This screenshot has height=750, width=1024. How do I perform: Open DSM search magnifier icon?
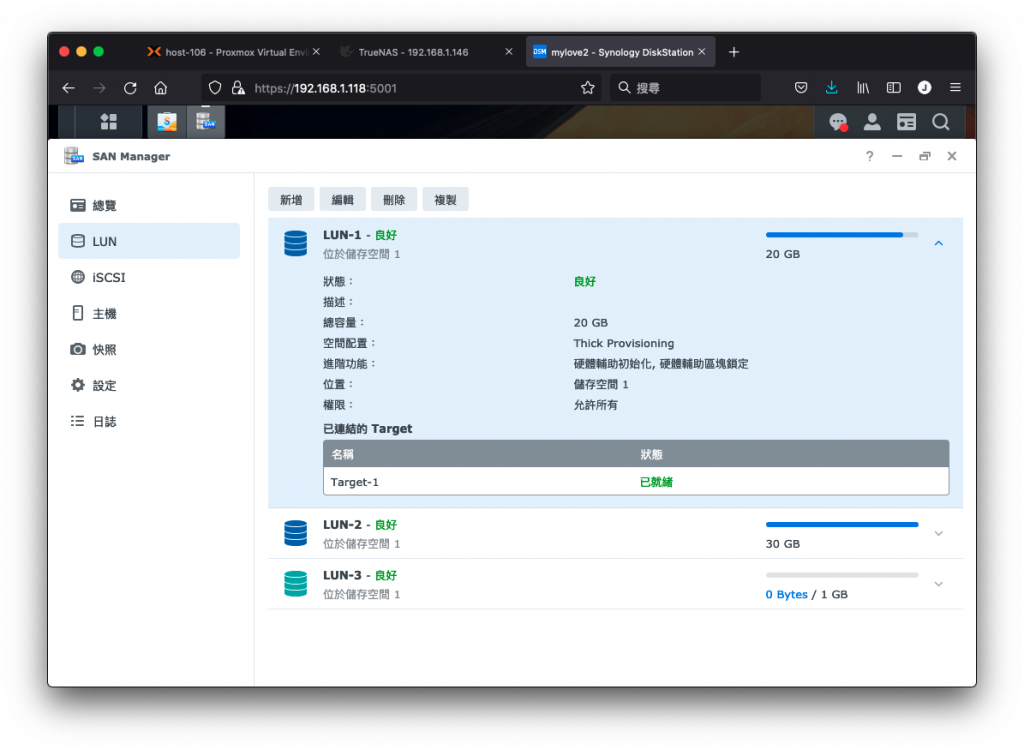pyautogui.click(x=940, y=122)
